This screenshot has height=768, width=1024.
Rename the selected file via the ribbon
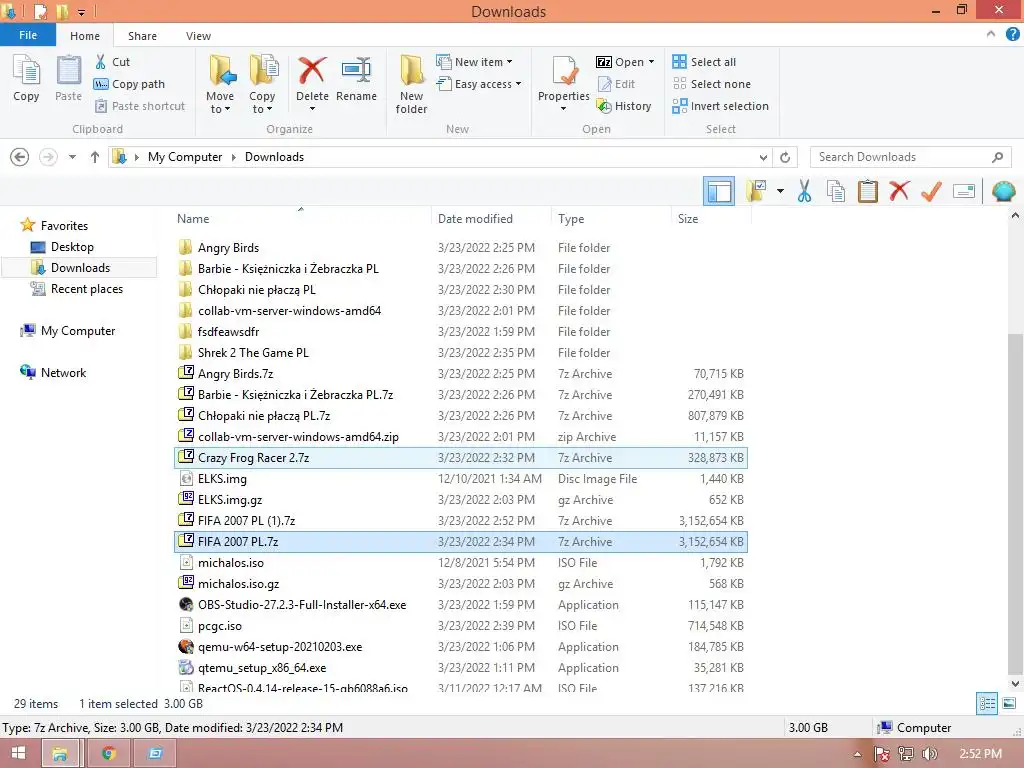(x=356, y=78)
